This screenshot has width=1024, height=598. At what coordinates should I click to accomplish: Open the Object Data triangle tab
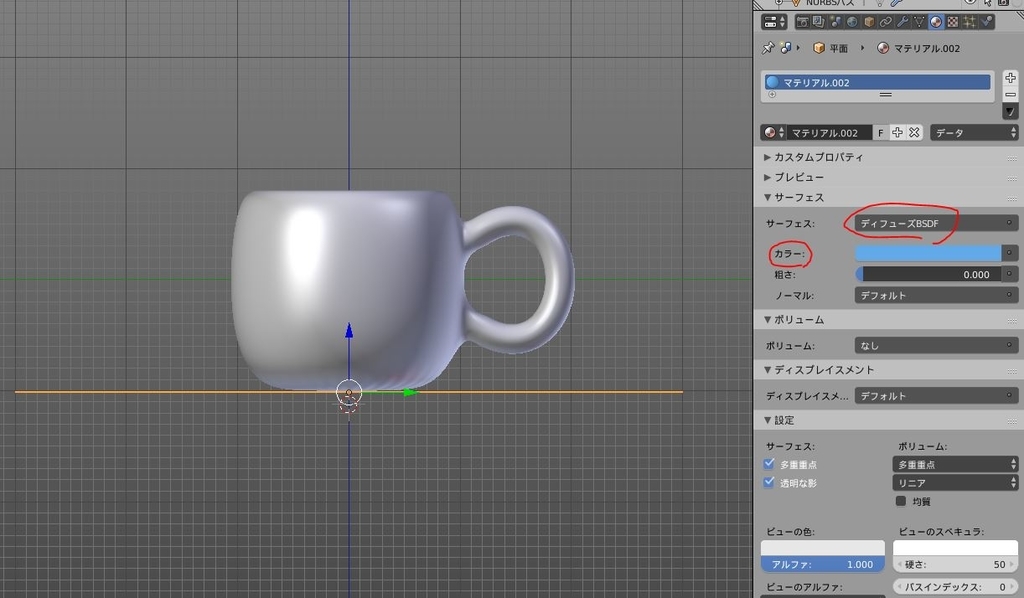click(919, 22)
